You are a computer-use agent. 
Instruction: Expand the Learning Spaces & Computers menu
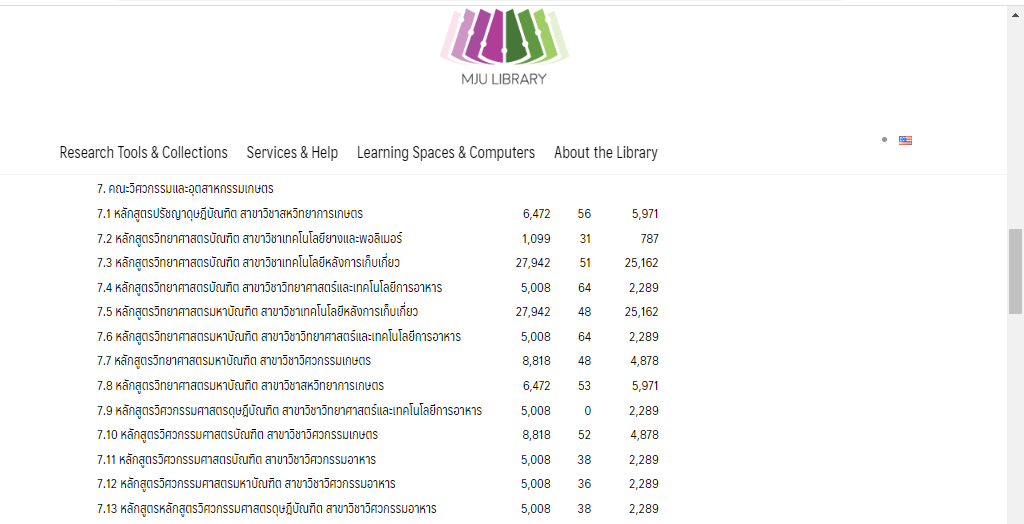click(x=445, y=153)
